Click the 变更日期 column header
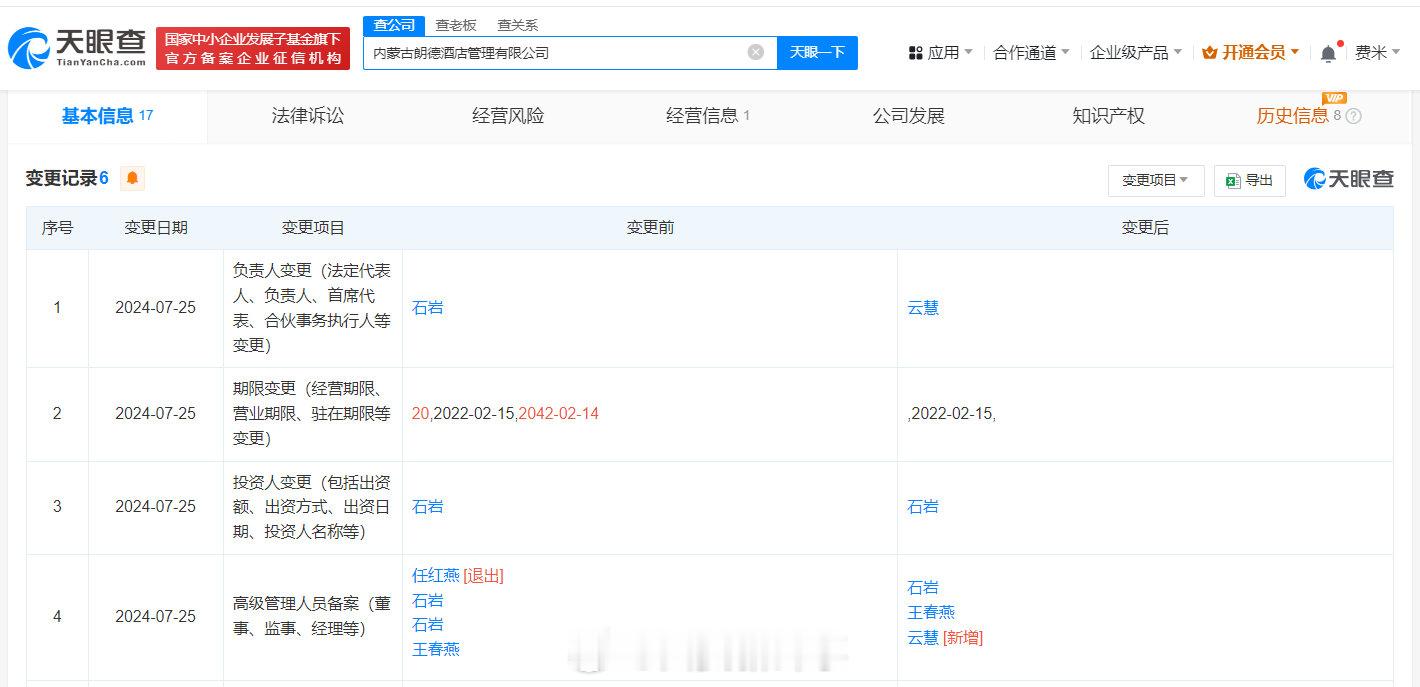This screenshot has height=687, width=1420. coord(156,228)
